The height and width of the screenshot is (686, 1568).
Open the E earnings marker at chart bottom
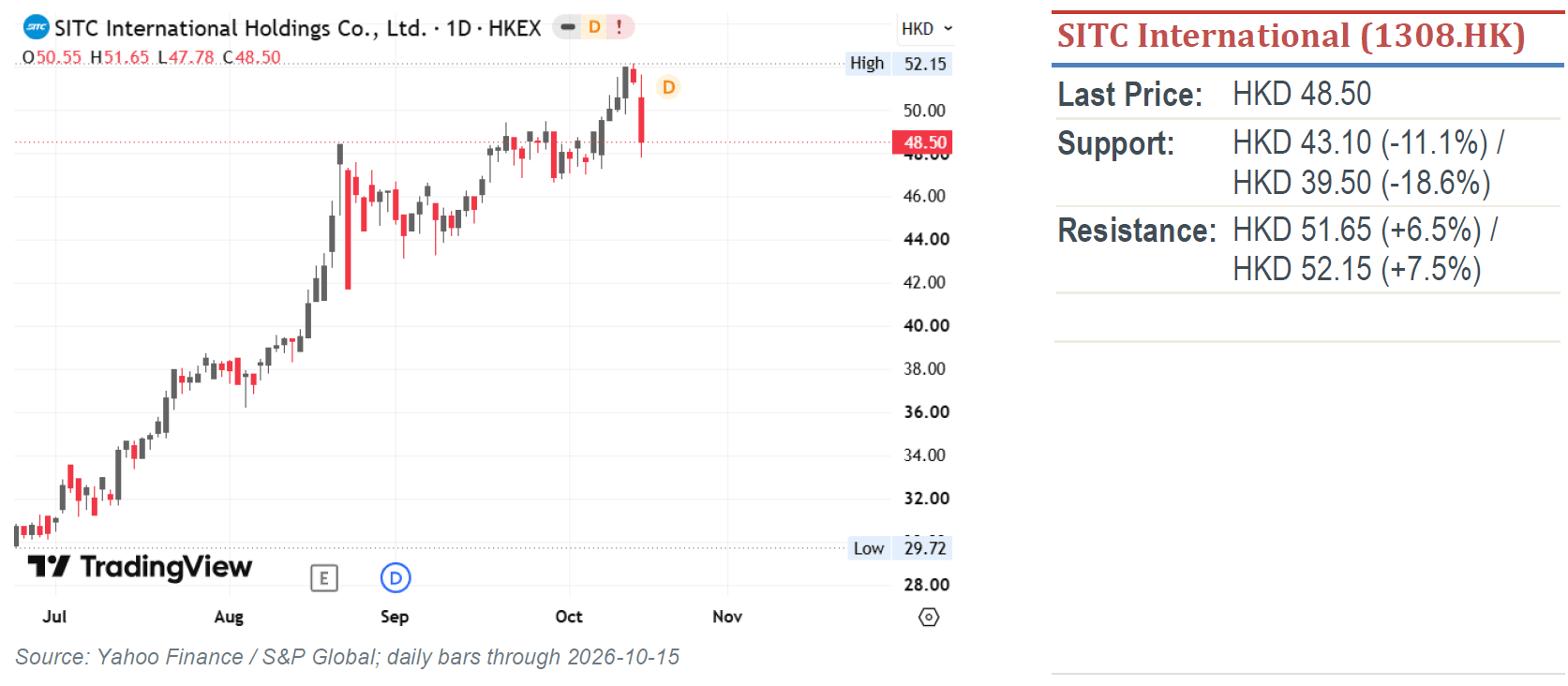pyautogui.click(x=324, y=578)
